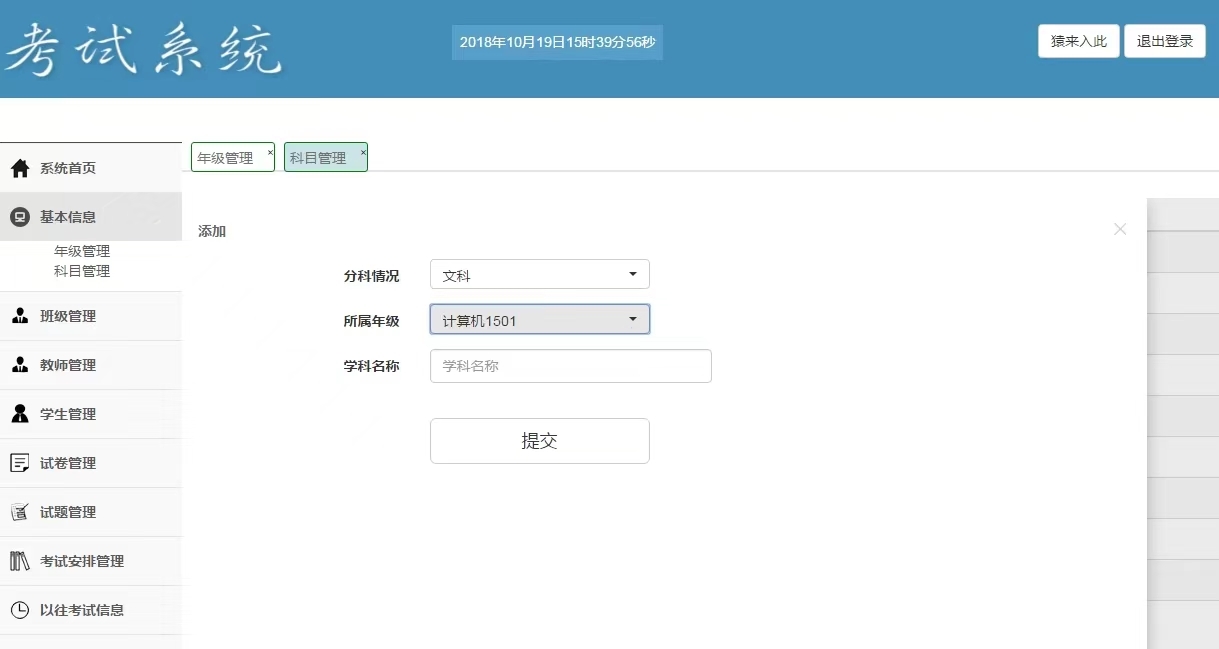The width and height of the screenshot is (1219, 649).
Task: Open 班级管理 from the sidebar
Action: (22, 315)
